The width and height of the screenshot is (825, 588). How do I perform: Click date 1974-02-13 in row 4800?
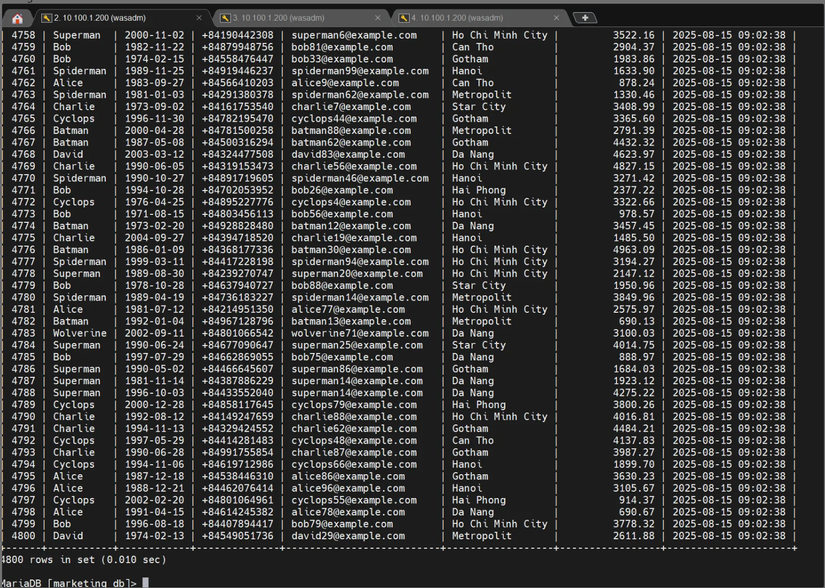coord(155,536)
